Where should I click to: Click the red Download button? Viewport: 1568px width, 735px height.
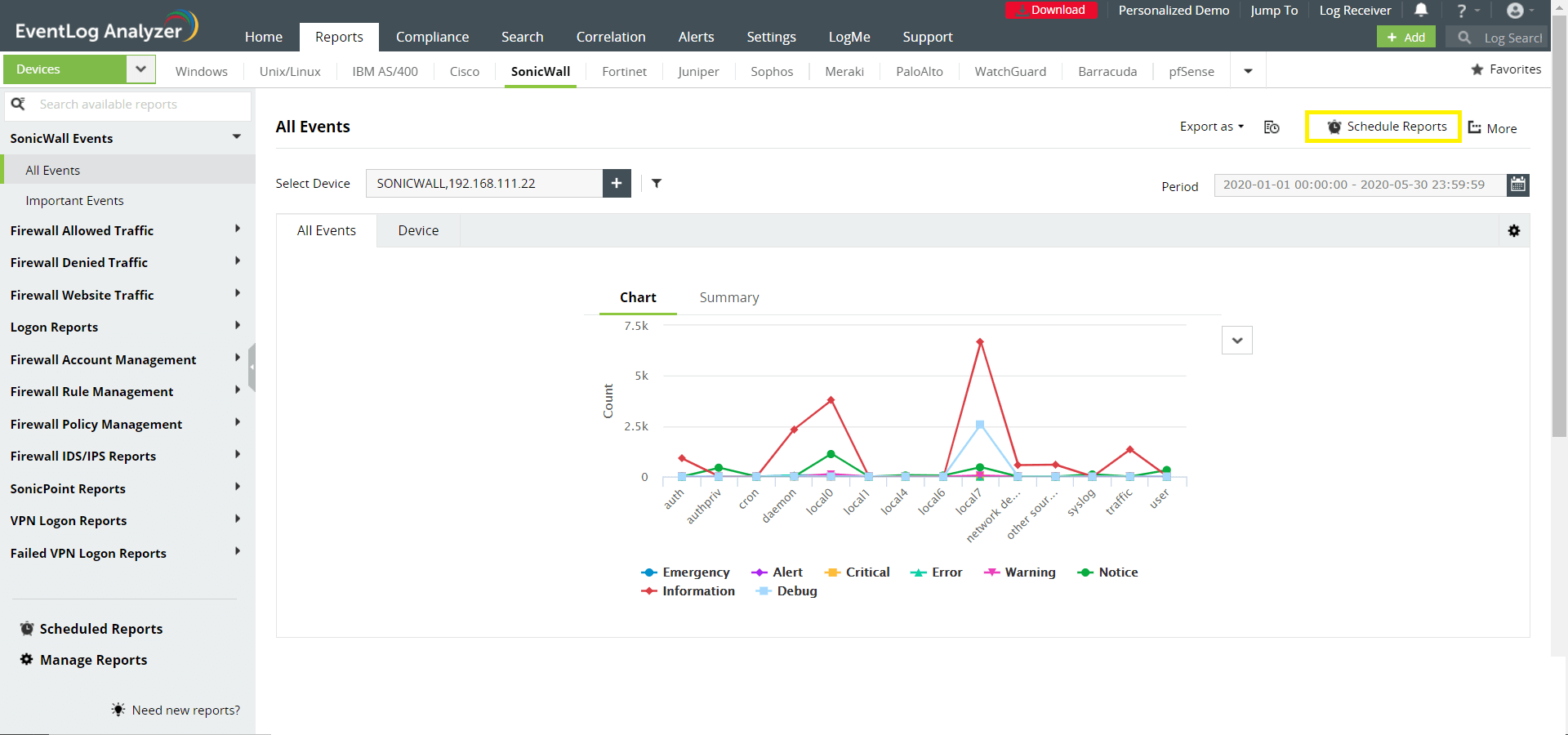(x=1050, y=10)
